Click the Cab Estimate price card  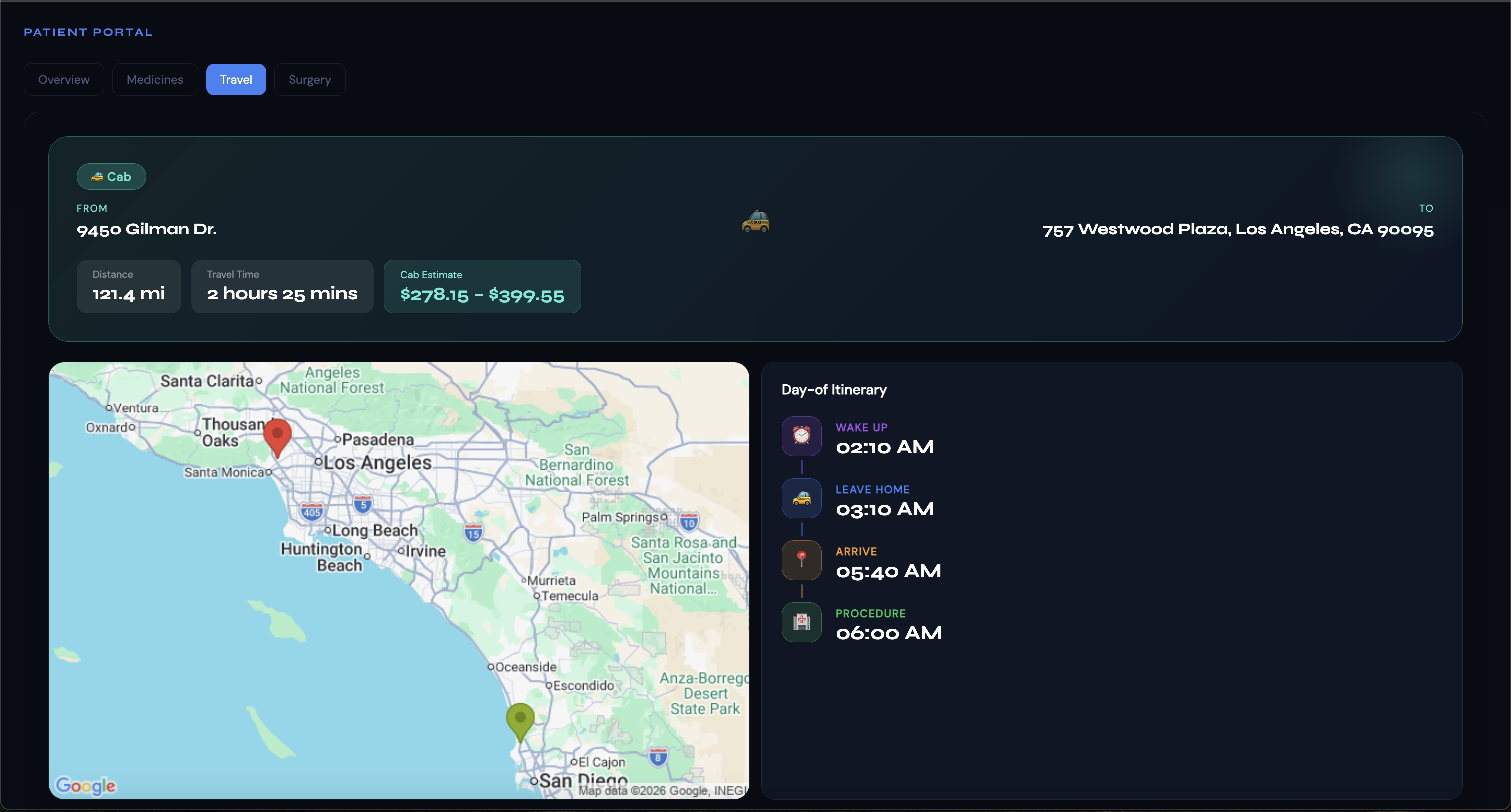click(482, 286)
